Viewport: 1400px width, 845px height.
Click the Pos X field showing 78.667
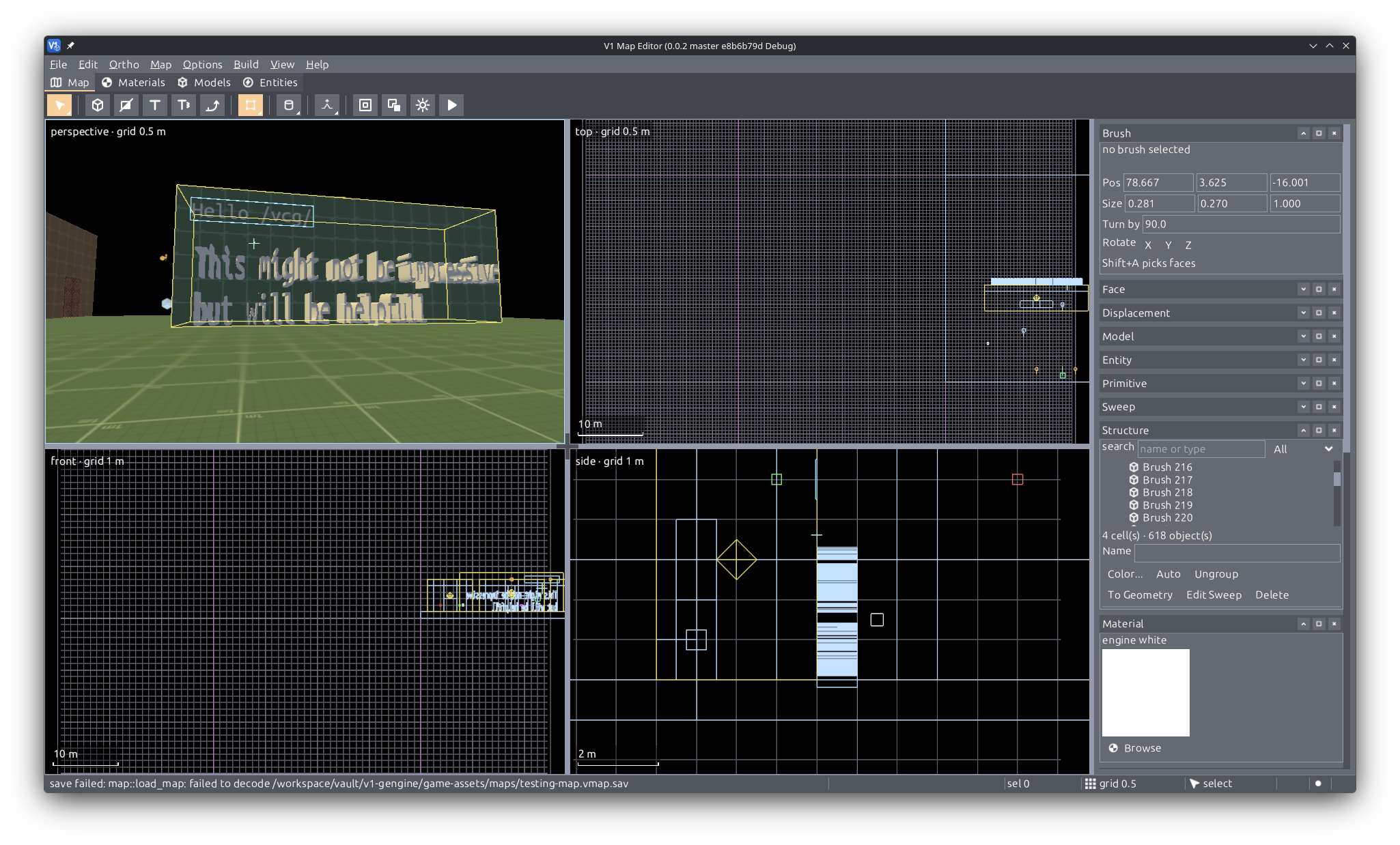point(1158,183)
